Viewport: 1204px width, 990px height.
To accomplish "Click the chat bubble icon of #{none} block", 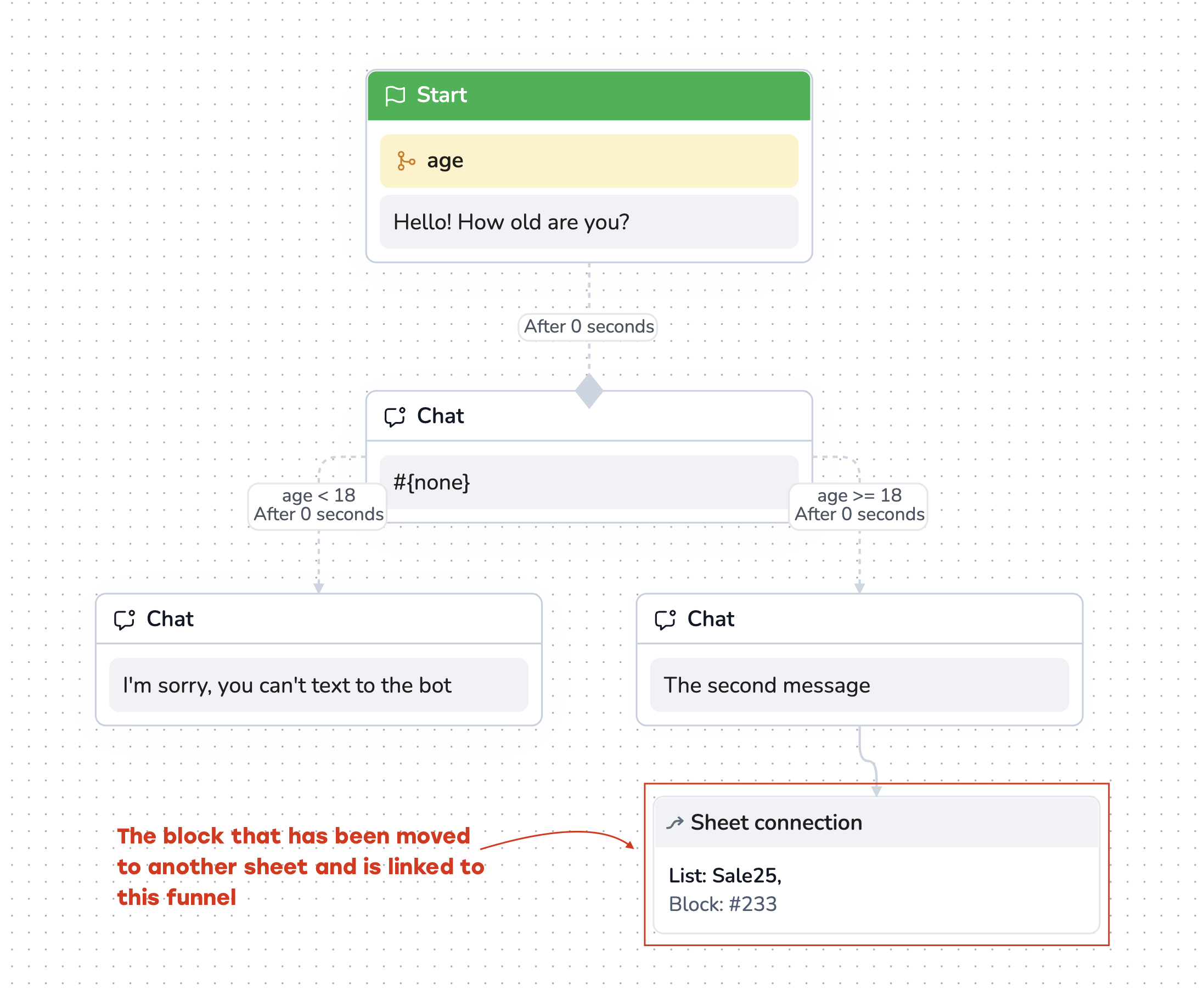I will click(x=395, y=417).
